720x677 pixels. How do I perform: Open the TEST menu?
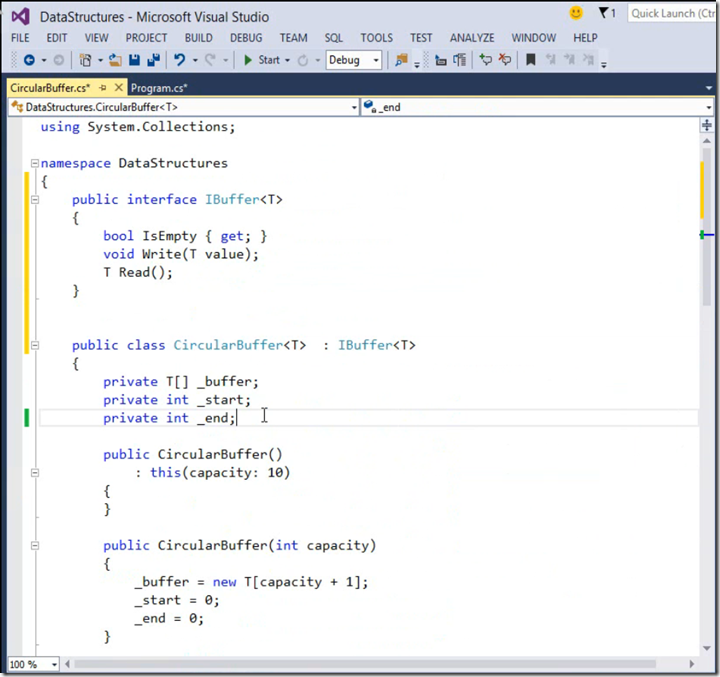[x=421, y=38]
